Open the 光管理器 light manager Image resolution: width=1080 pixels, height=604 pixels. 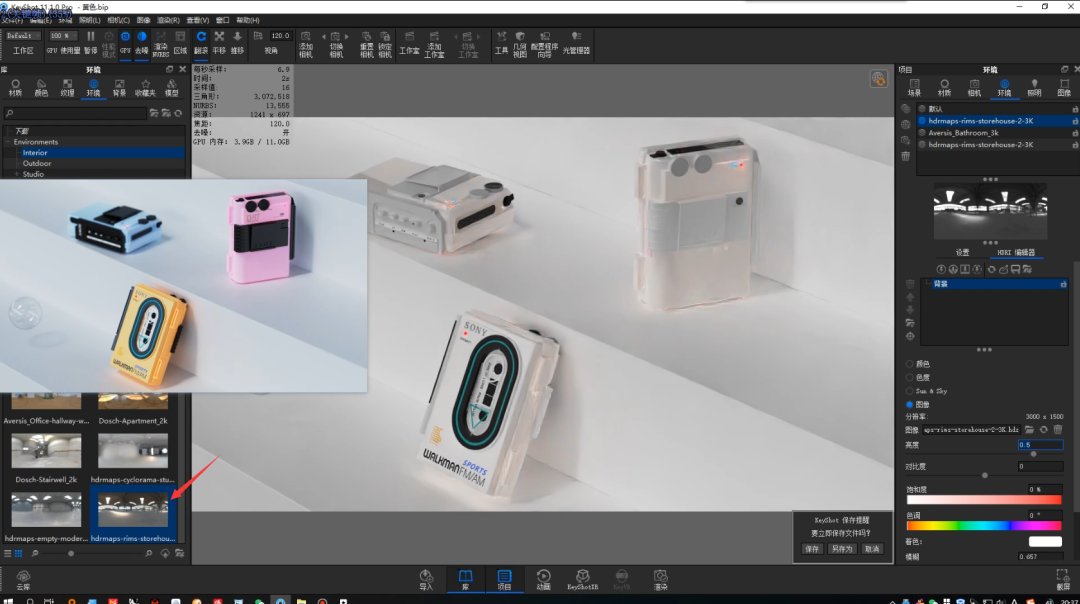click(576, 40)
